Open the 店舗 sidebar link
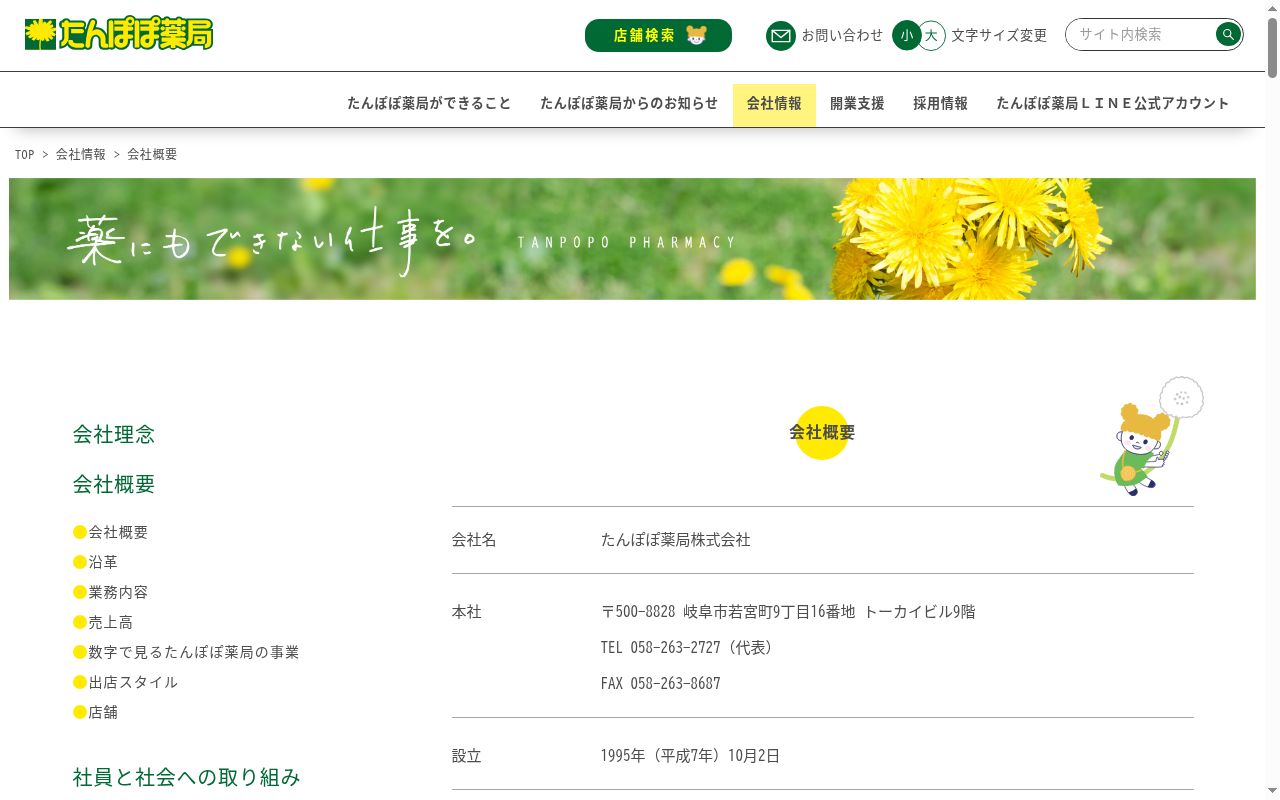The image size is (1280, 800). pos(103,712)
